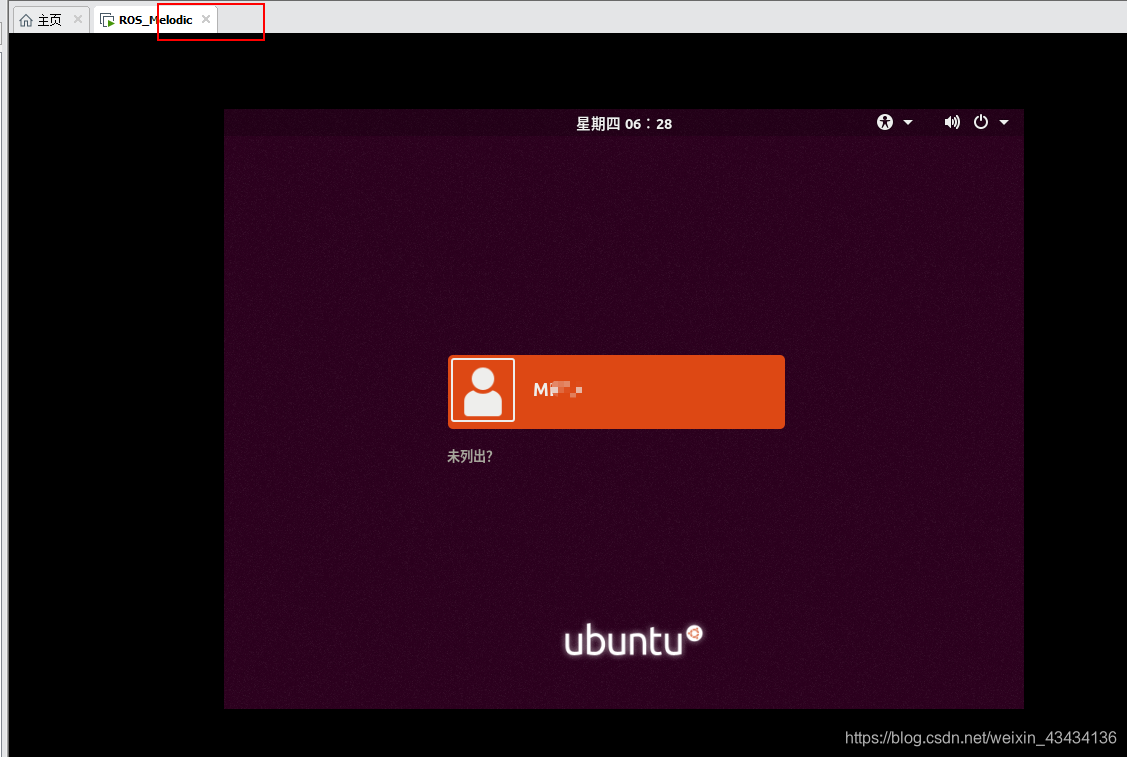Expand the system menu dropdown arrow
The height and width of the screenshot is (757, 1127).
pyautogui.click(x=1004, y=123)
